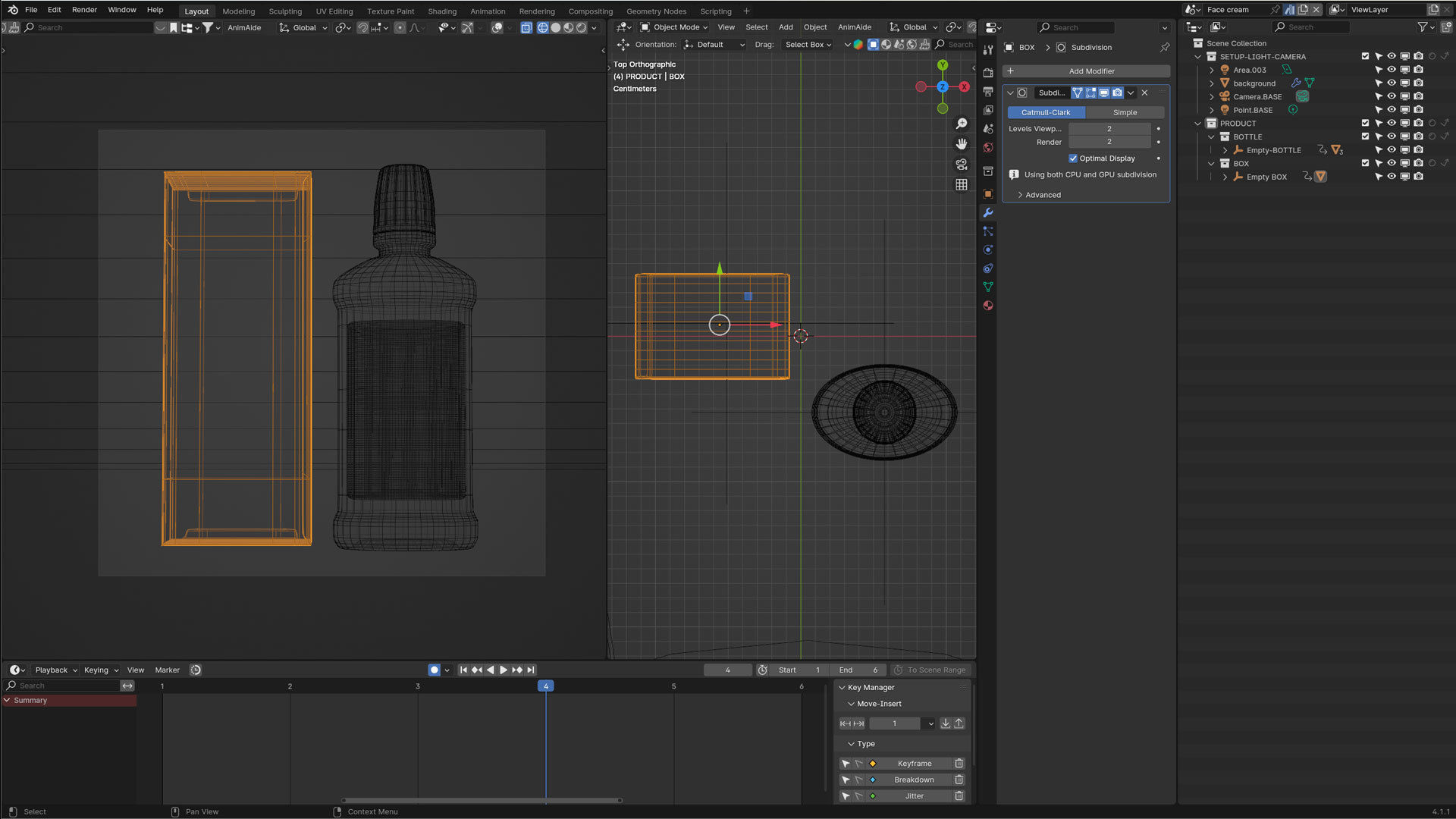The width and height of the screenshot is (1456, 819).
Task: Open the Object Mode dropdown
Action: 673,27
